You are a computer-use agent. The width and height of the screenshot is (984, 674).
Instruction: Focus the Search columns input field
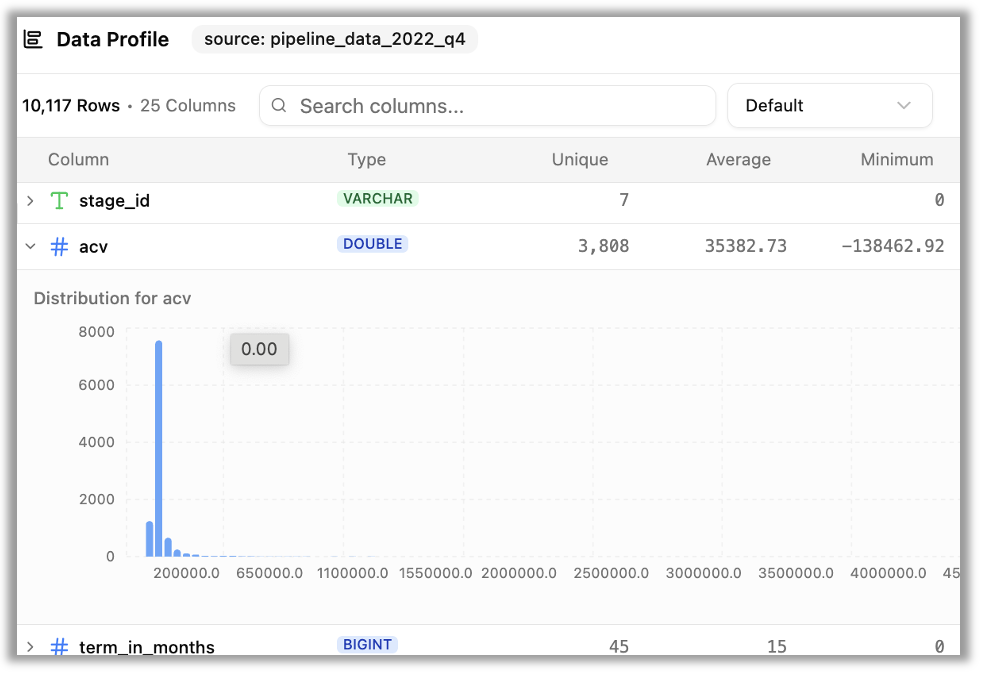pyautogui.click(x=500, y=106)
